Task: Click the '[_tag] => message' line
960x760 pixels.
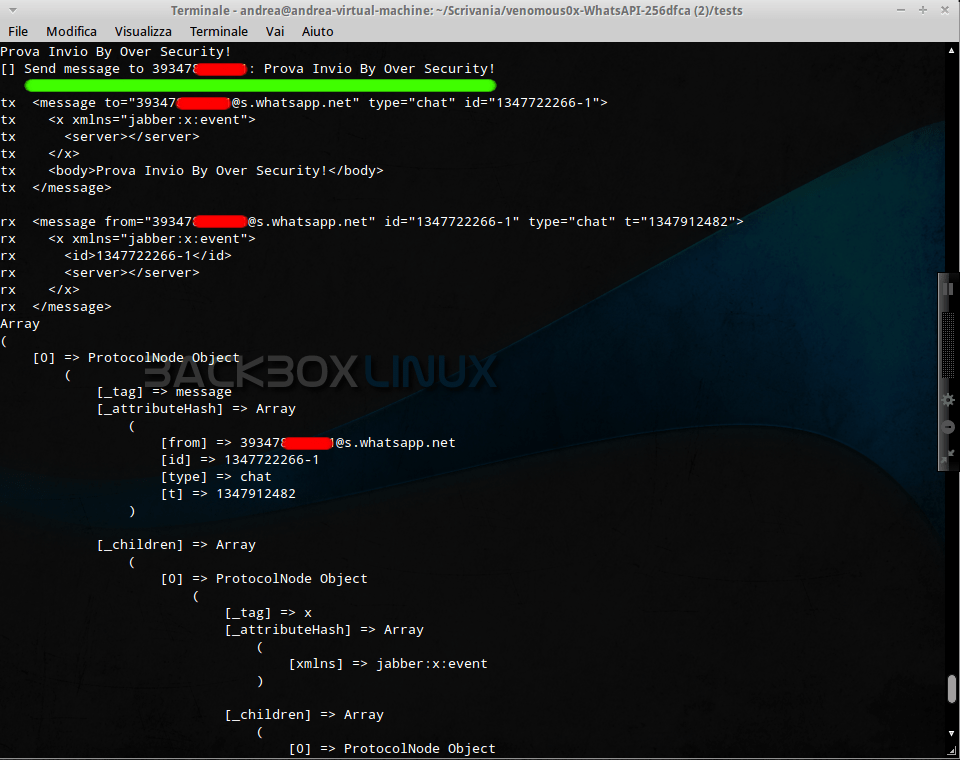Action: pos(164,392)
